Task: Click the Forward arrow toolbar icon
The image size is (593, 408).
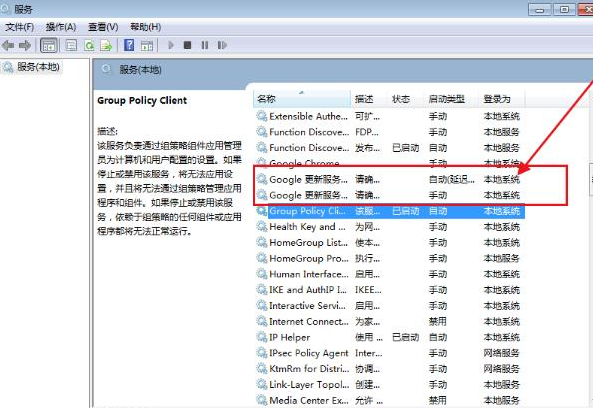Action: coord(25,46)
